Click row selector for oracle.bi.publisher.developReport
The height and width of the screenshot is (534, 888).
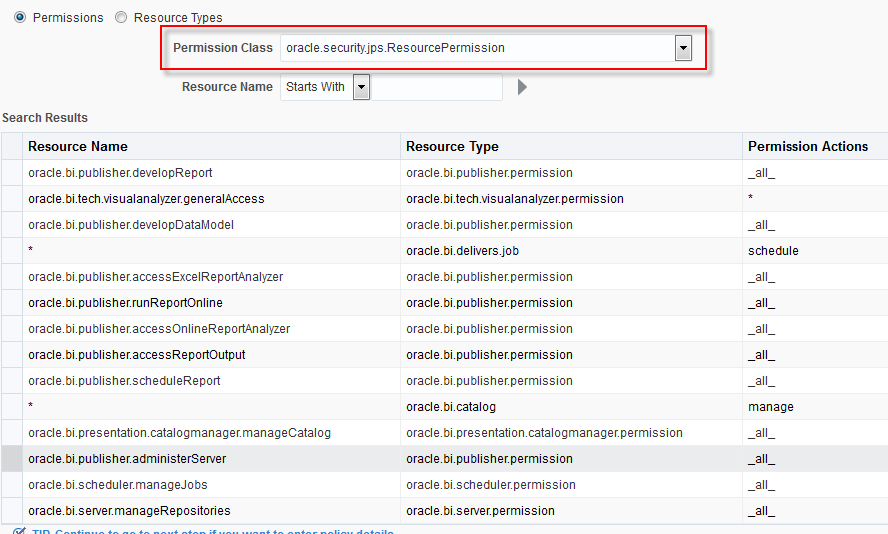12,173
